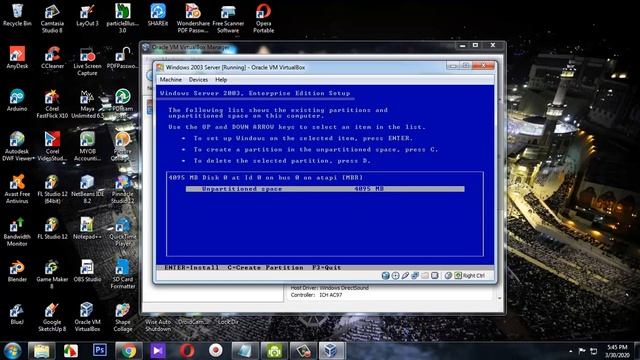
Task: Click the VirtualBox cube taskbar button
Action: (x=332, y=351)
